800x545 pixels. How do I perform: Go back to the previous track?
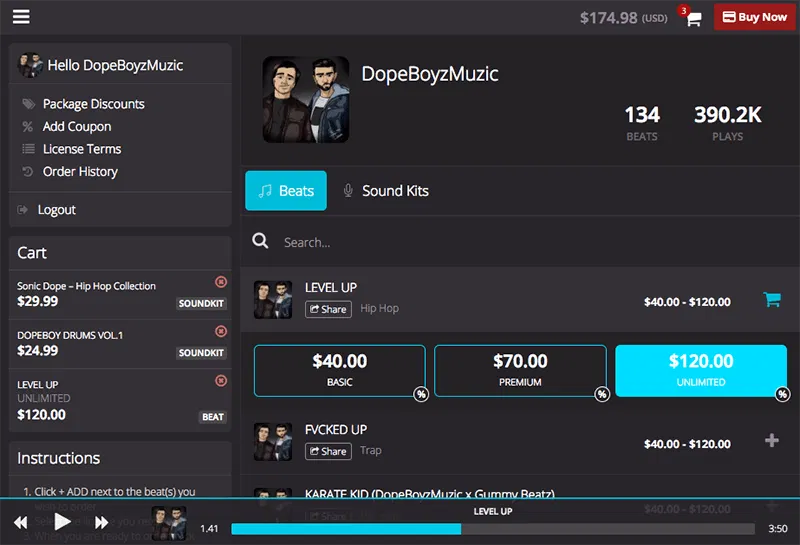(20, 523)
